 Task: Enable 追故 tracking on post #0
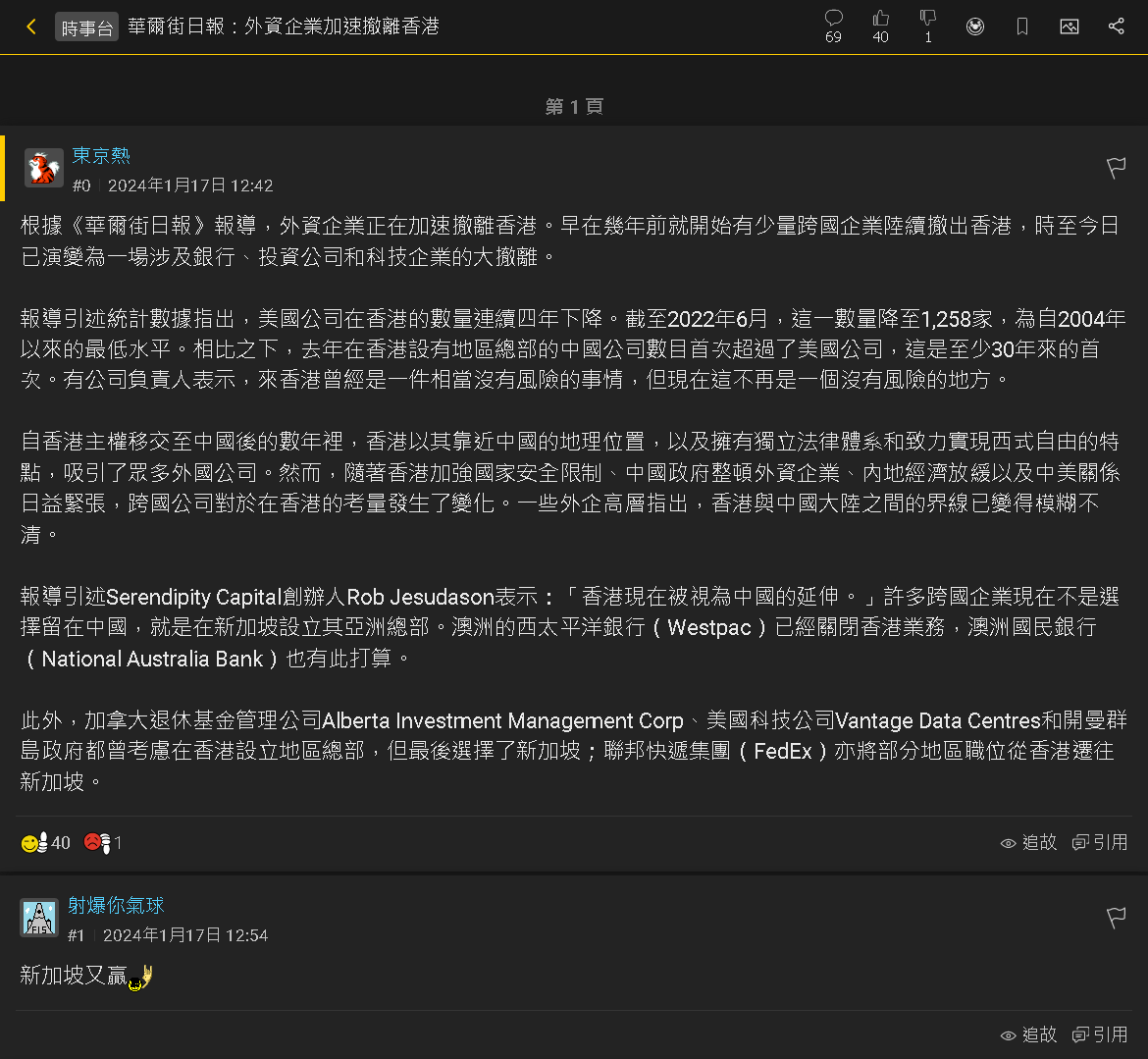click(x=1028, y=842)
